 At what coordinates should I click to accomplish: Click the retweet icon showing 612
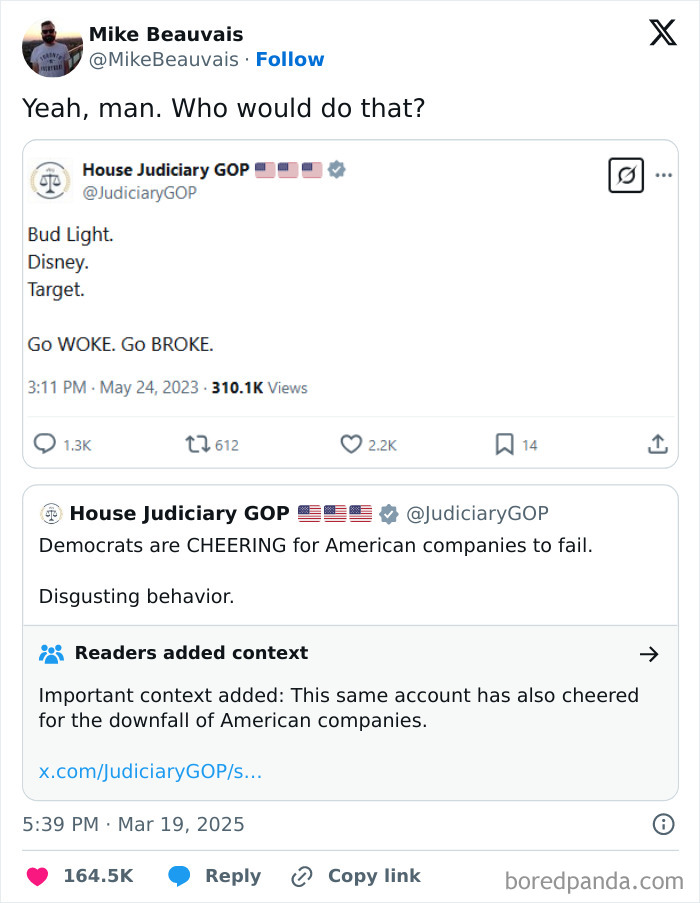pyautogui.click(x=195, y=444)
